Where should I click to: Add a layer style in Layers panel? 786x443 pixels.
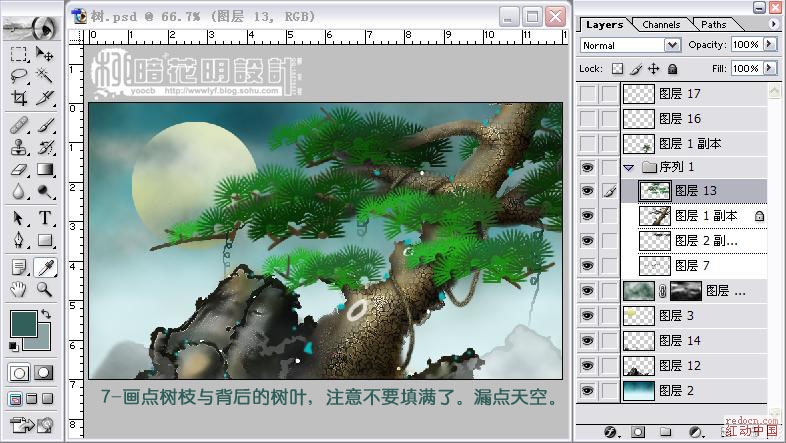[x=611, y=432]
